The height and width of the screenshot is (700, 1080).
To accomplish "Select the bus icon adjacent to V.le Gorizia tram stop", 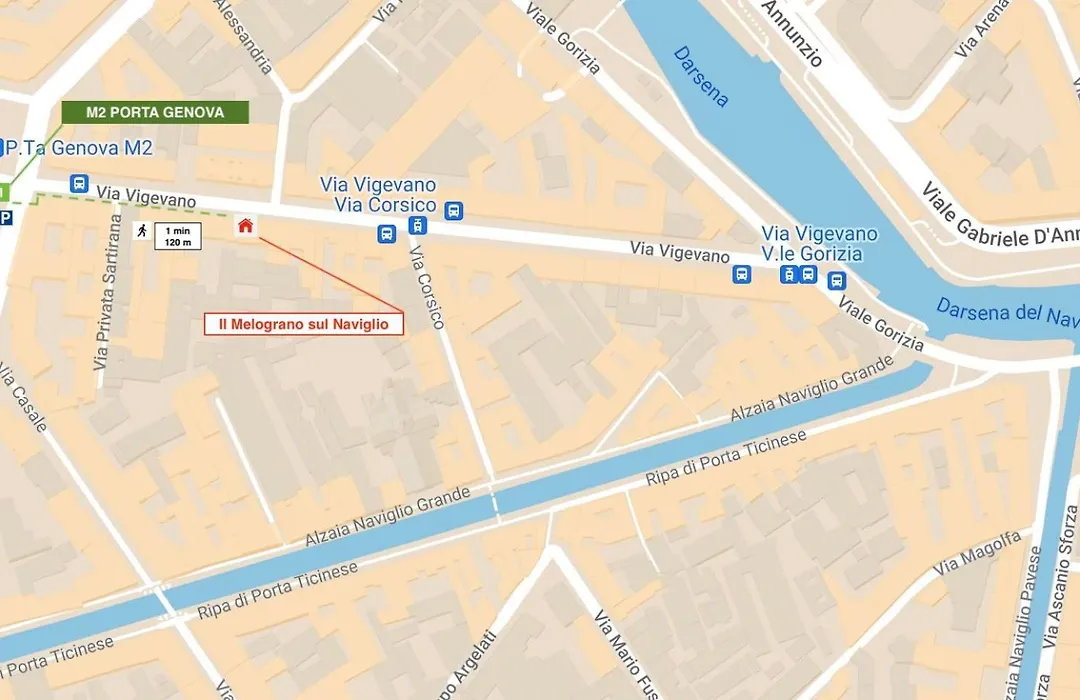I will pos(808,274).
